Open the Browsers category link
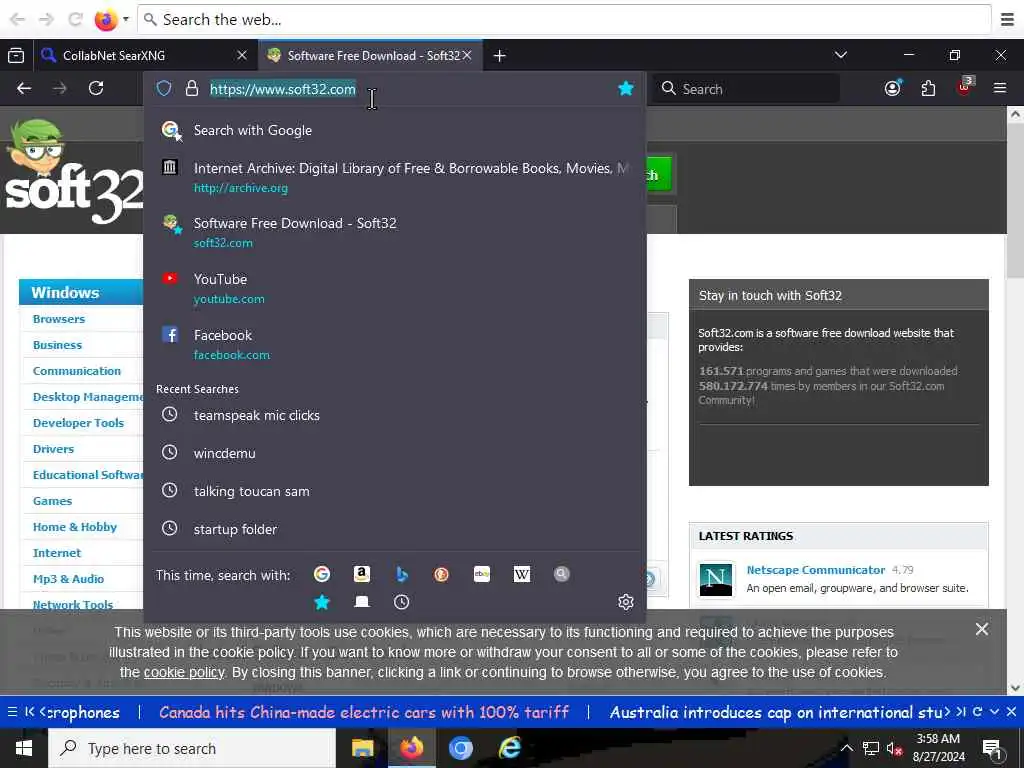The height and width of the screenshot is (768, 1024). [59, 319]
